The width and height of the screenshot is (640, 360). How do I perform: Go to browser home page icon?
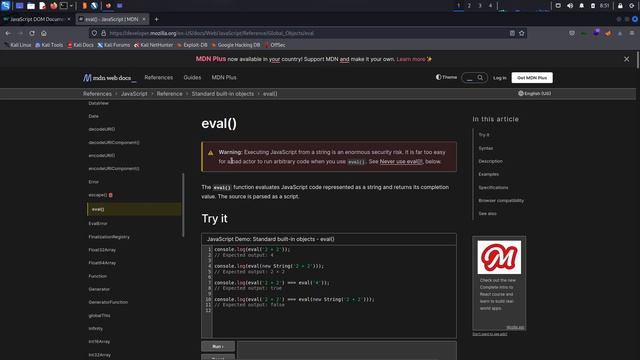point(44,33)
